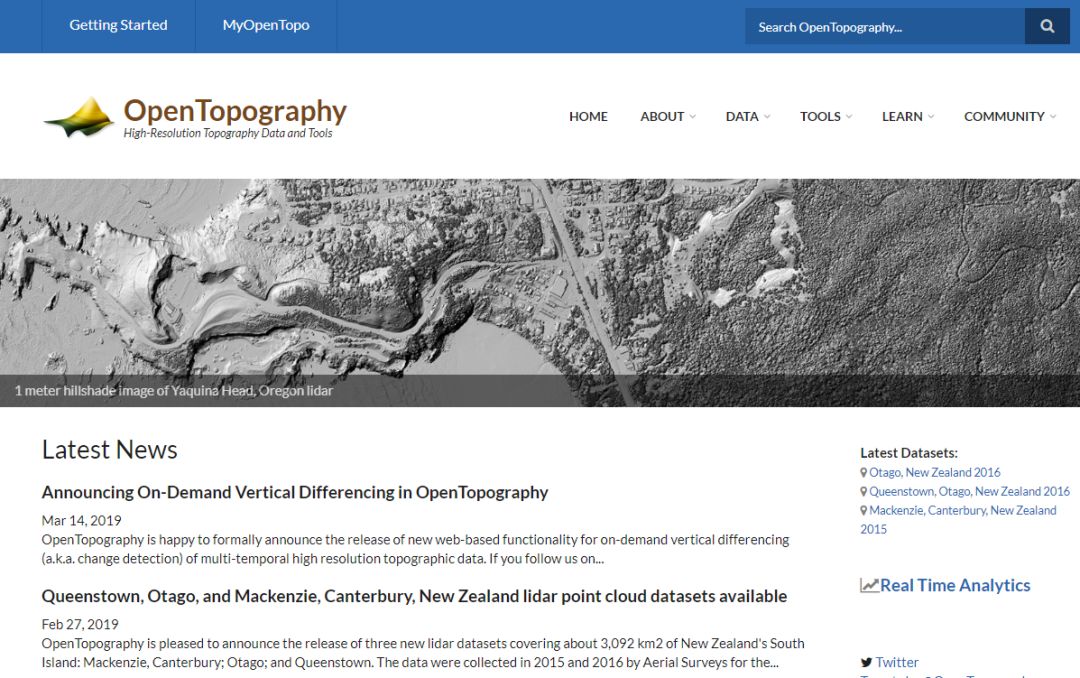
Task: Click the Latest News heading
Action: [110, 450]
